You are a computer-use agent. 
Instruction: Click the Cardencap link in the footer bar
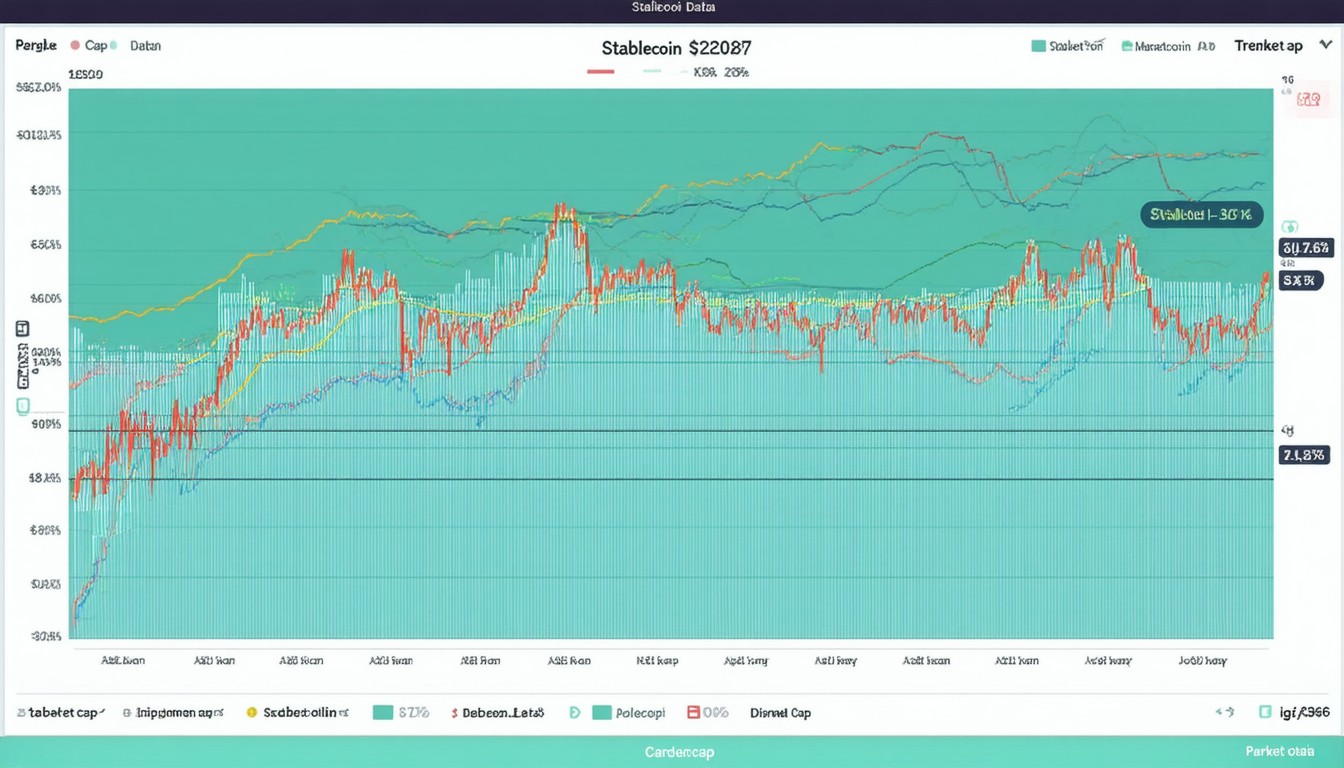(x=679, y=752)
